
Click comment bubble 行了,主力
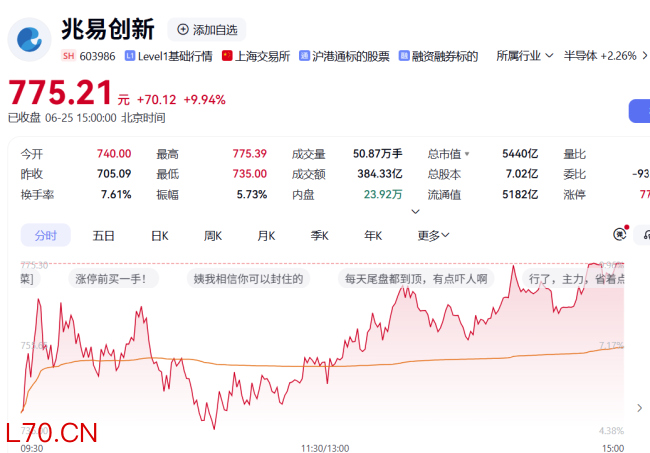pyautogui.click(x=573, y=279)
